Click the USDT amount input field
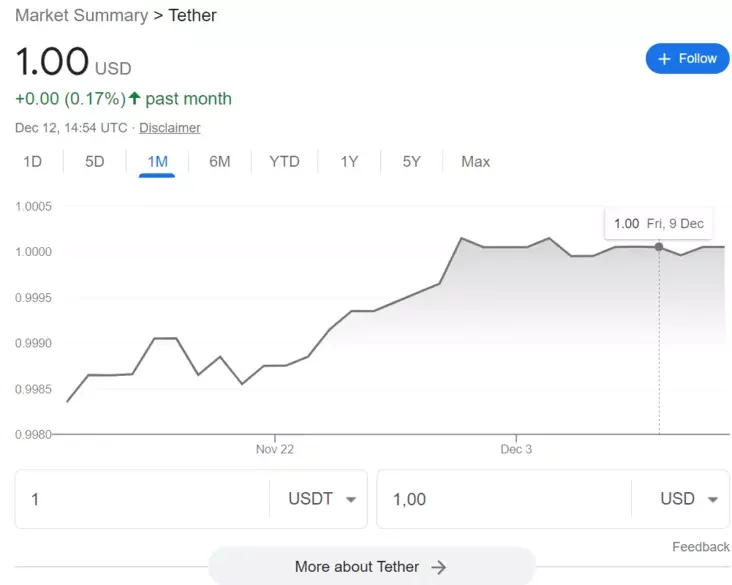 (140, 499)
